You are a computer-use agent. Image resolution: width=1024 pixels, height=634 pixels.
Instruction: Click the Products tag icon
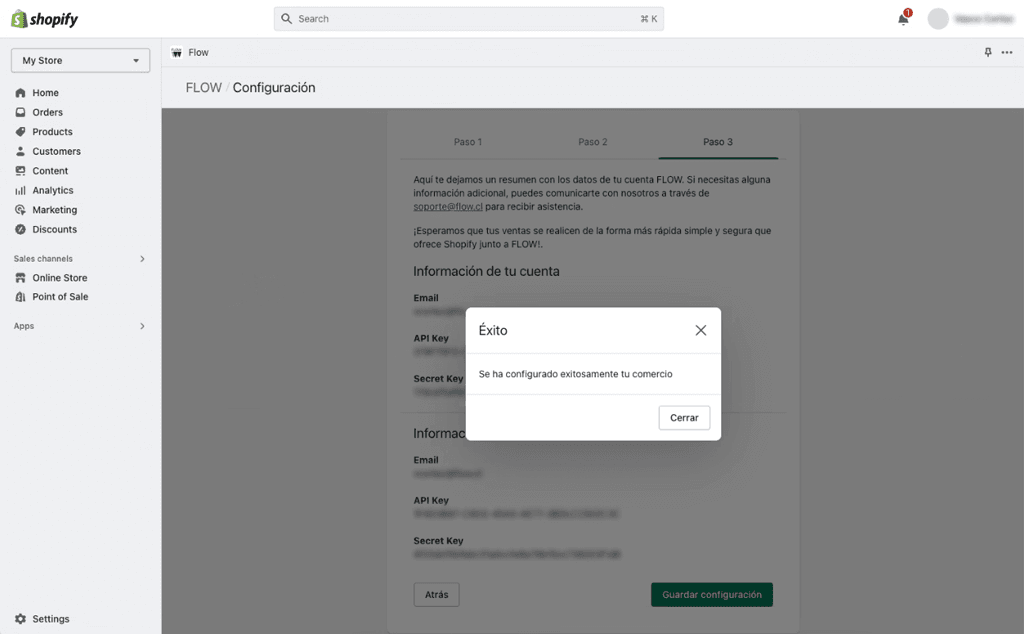tap(20, 132)
